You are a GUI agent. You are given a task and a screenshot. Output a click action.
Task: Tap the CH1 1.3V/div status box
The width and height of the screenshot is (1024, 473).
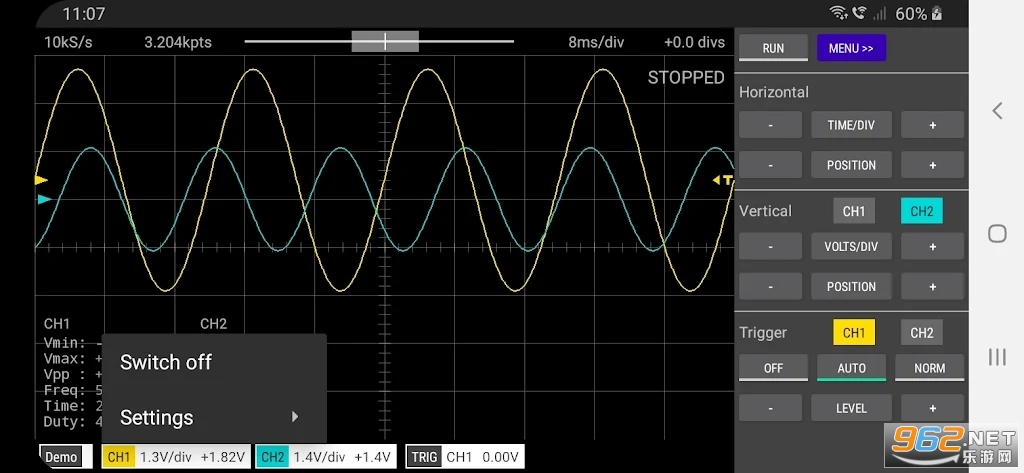[176, 457]
